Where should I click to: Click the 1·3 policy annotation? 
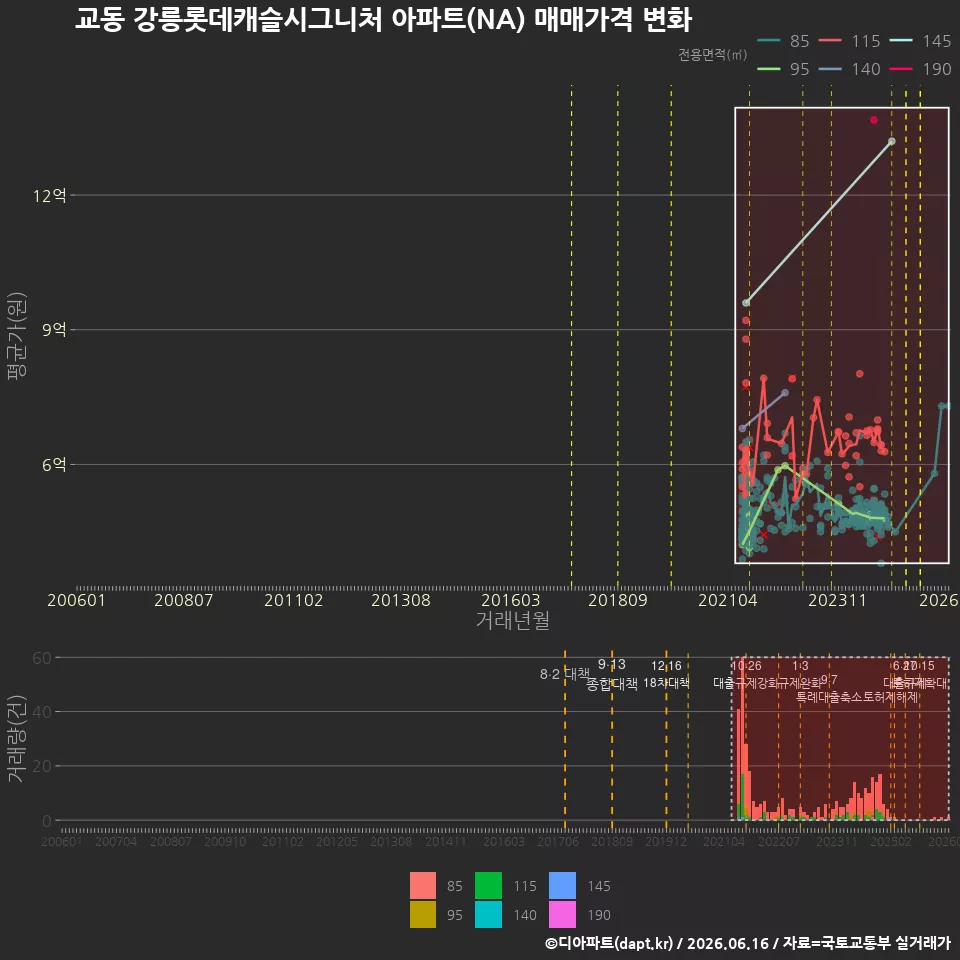[800, 666]
